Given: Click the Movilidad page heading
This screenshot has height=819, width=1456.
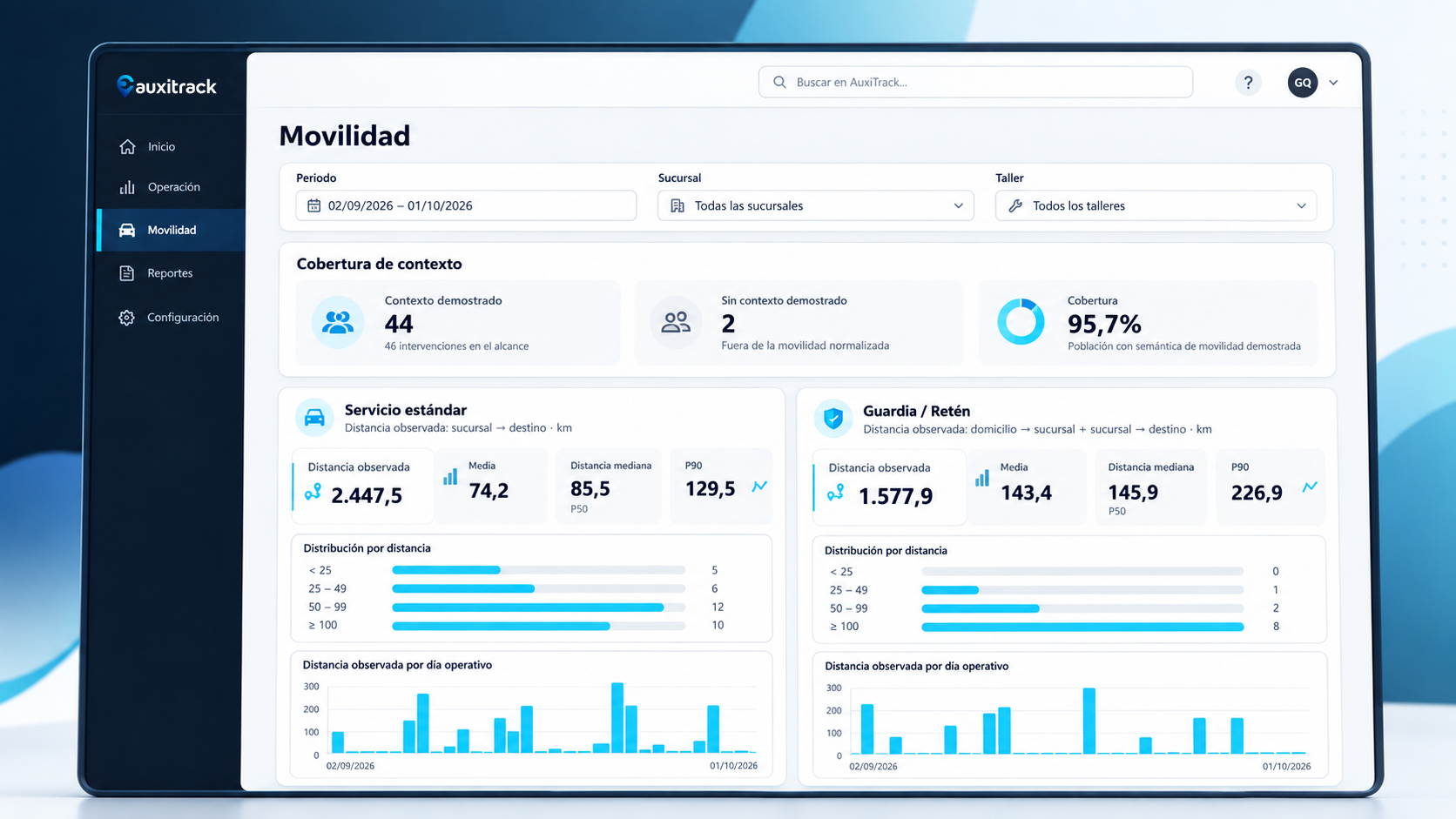Looking at the screenshot, I should [345, 136].
